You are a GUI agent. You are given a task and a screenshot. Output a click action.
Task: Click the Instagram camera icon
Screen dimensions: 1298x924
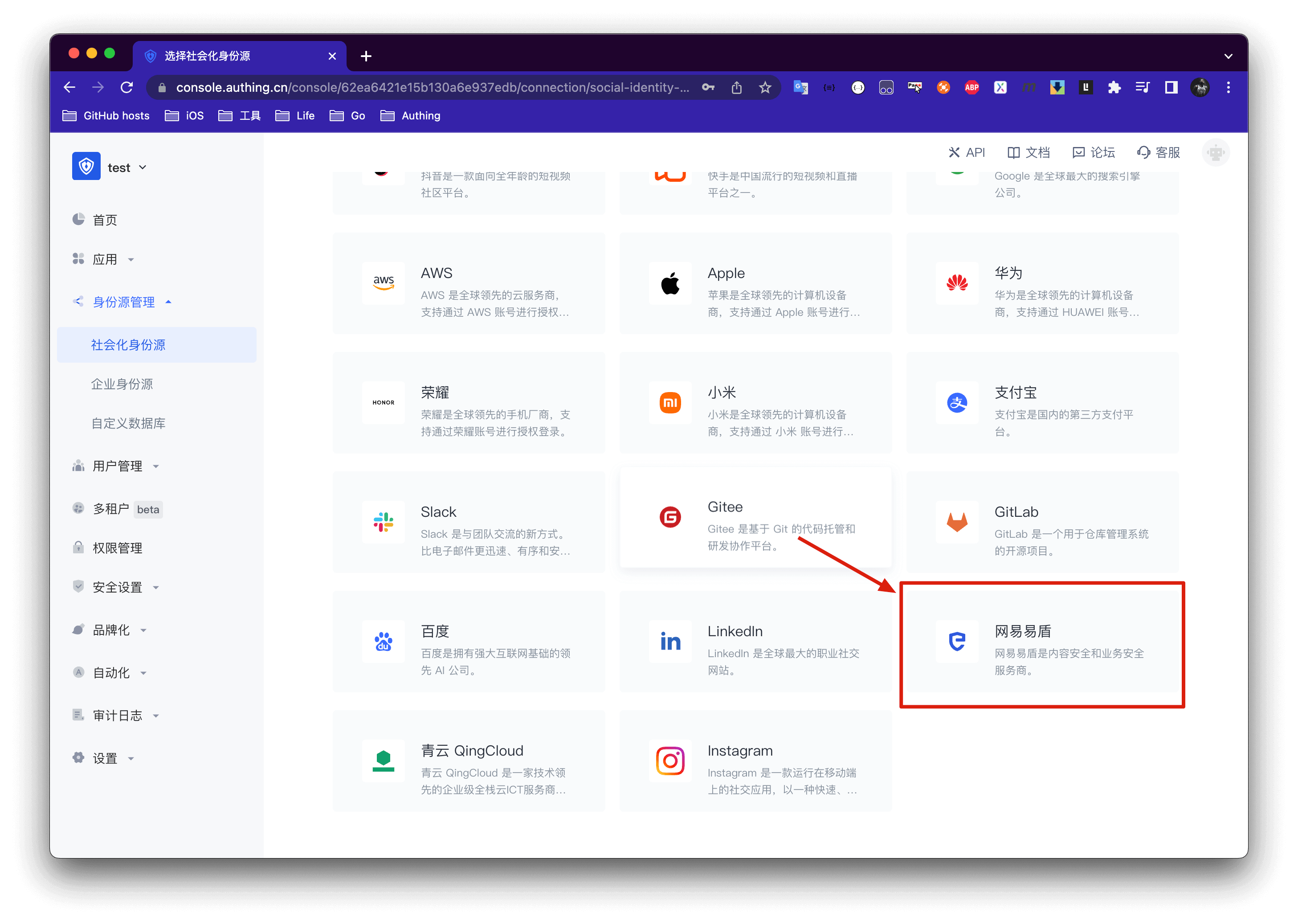(670, 760)
